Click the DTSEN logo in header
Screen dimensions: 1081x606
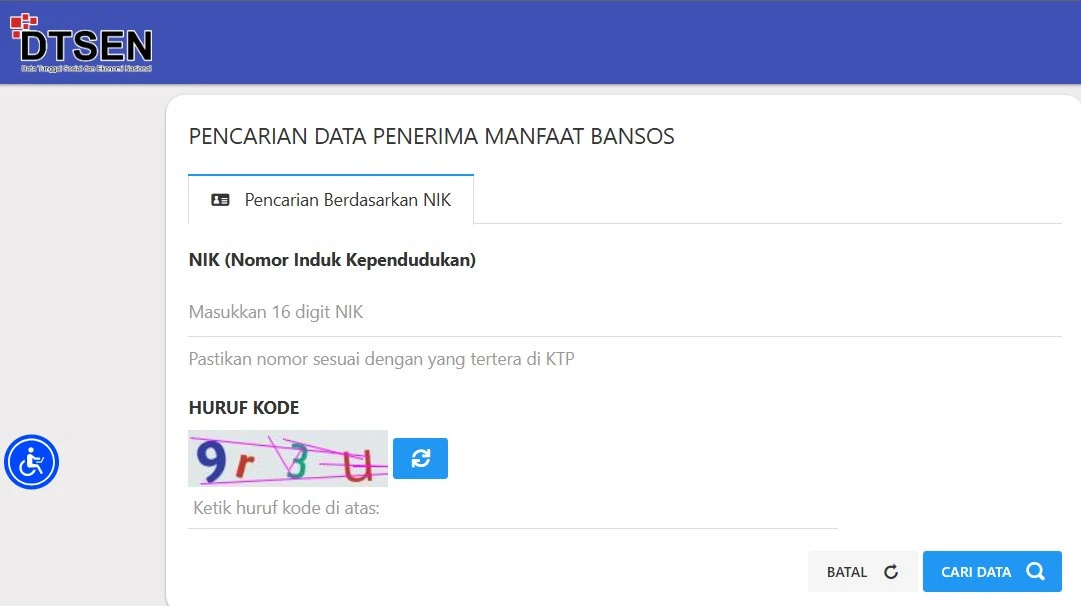[81, 43]
